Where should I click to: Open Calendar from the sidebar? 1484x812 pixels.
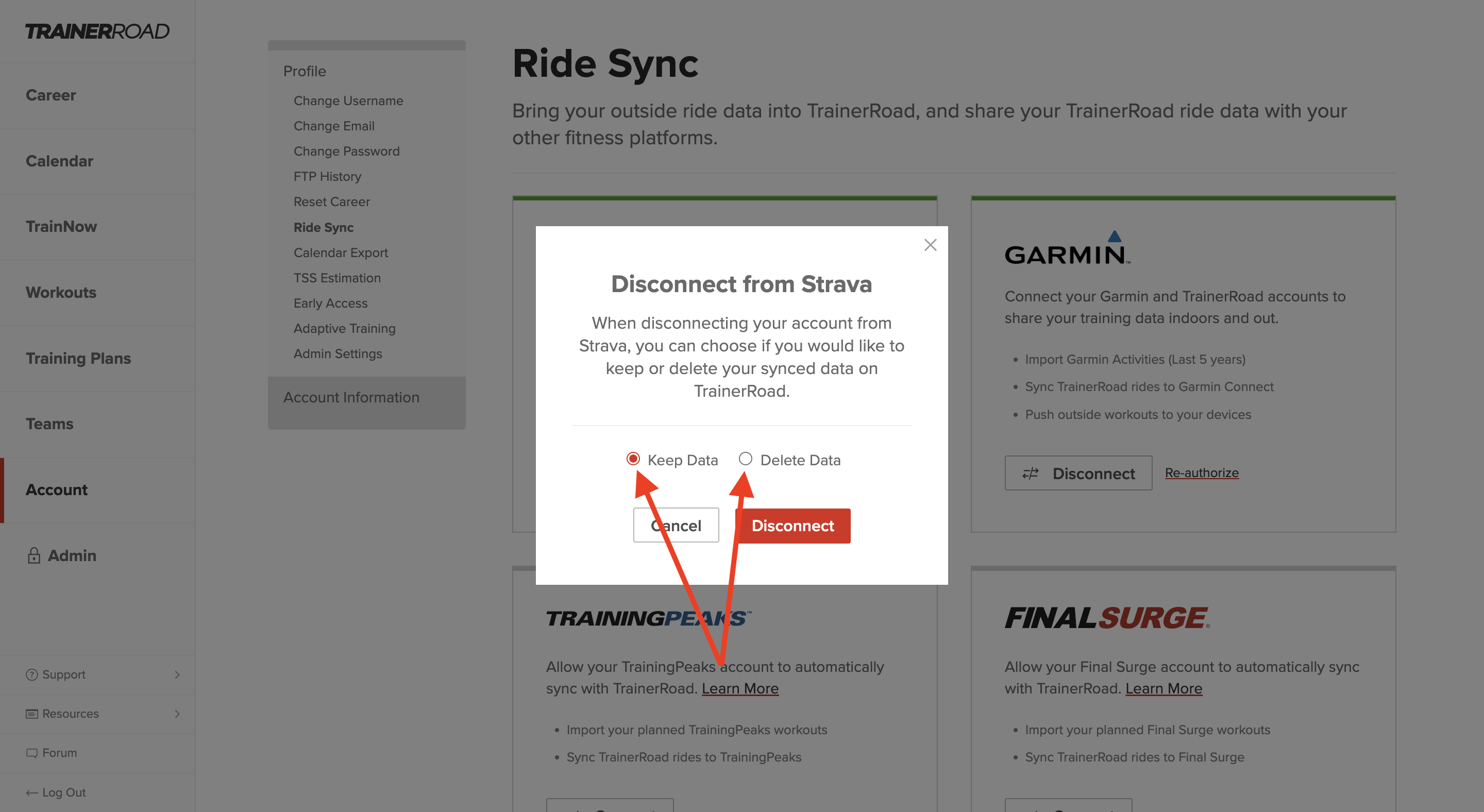(x=59, y=161)
